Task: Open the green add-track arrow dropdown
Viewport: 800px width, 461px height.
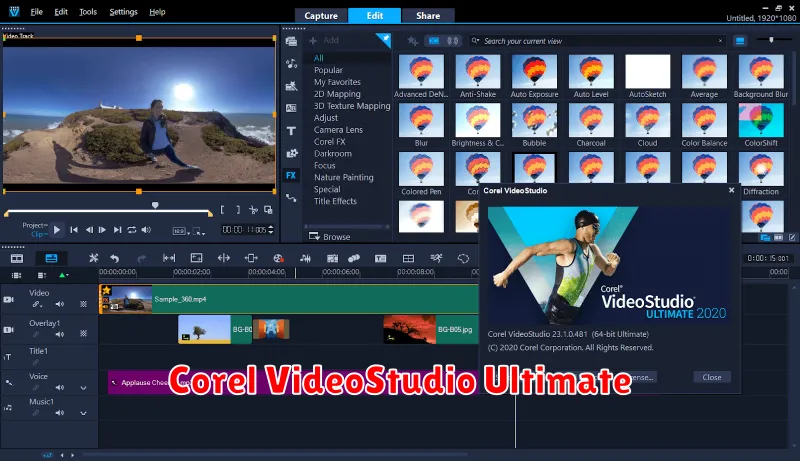Action: point(64,275)
